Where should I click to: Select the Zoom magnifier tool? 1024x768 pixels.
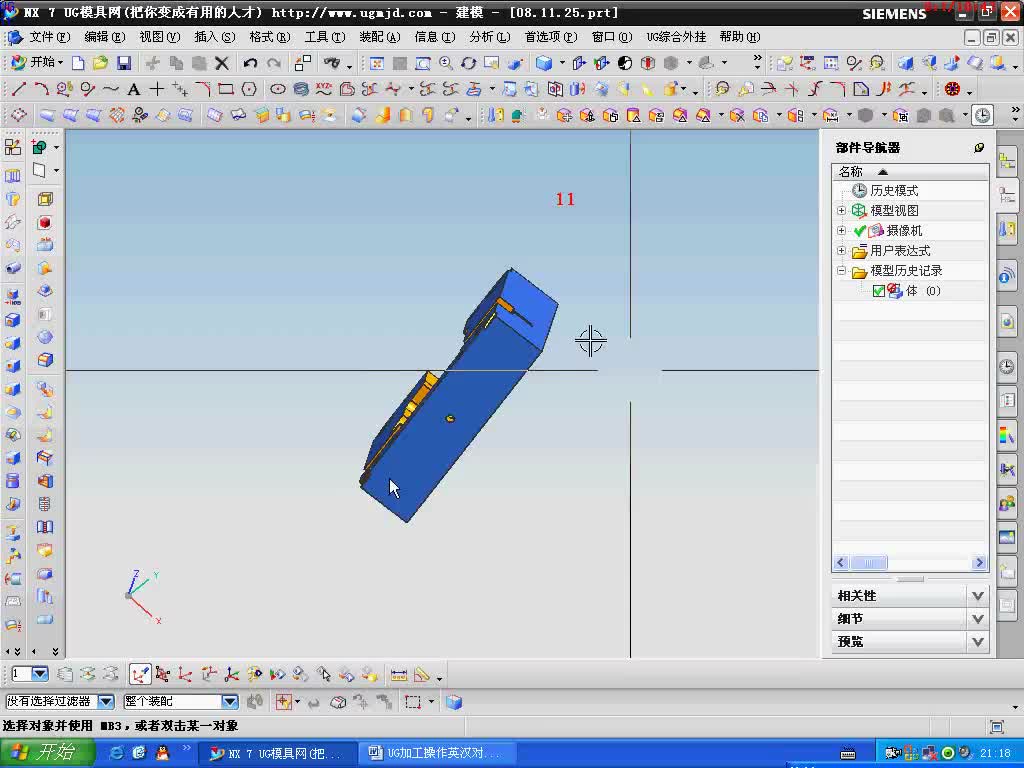446,63
